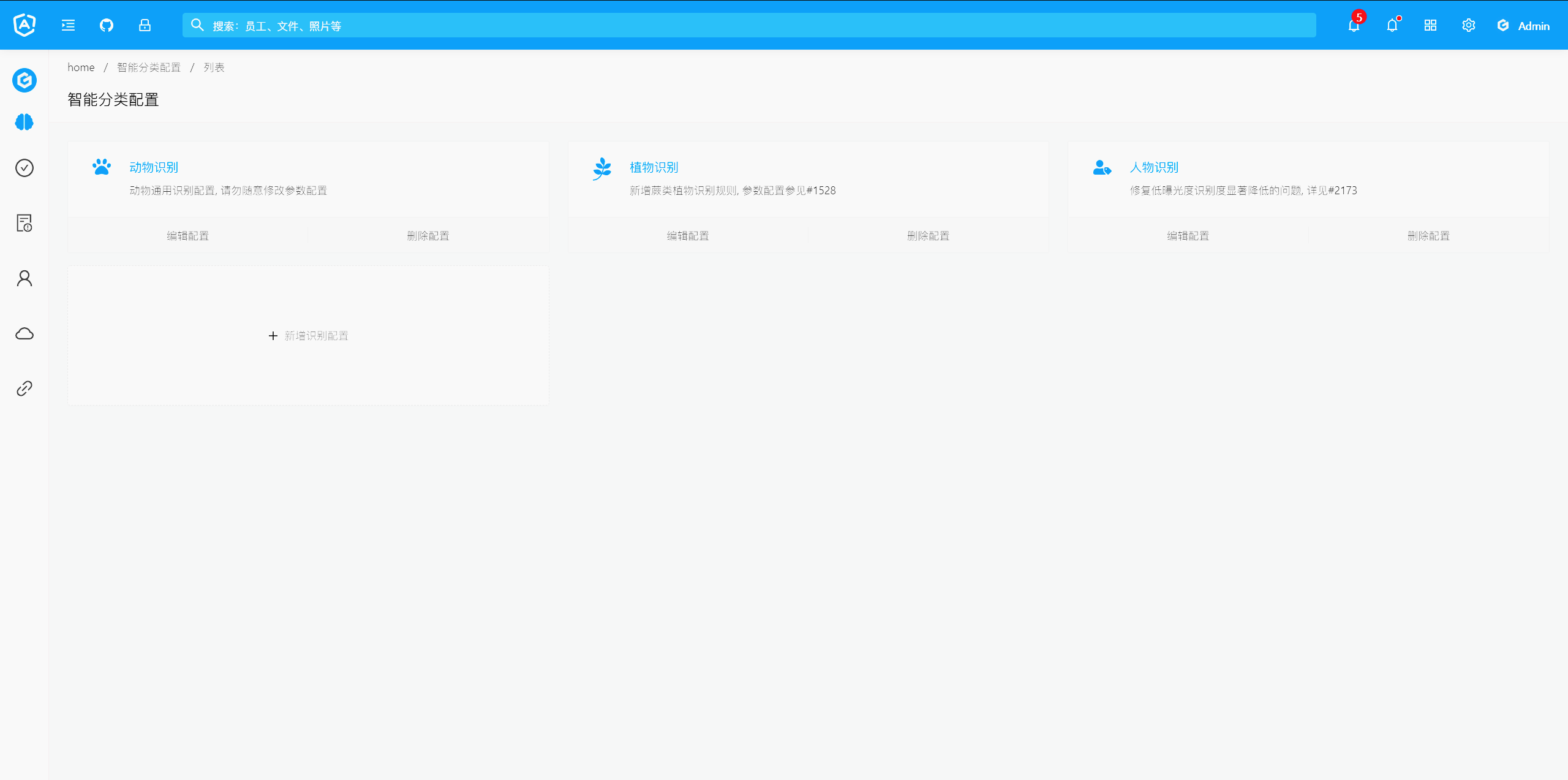Open the check-circle sidebar item
The width and height of the screenshot is (1568, 780).
(24, 168)
